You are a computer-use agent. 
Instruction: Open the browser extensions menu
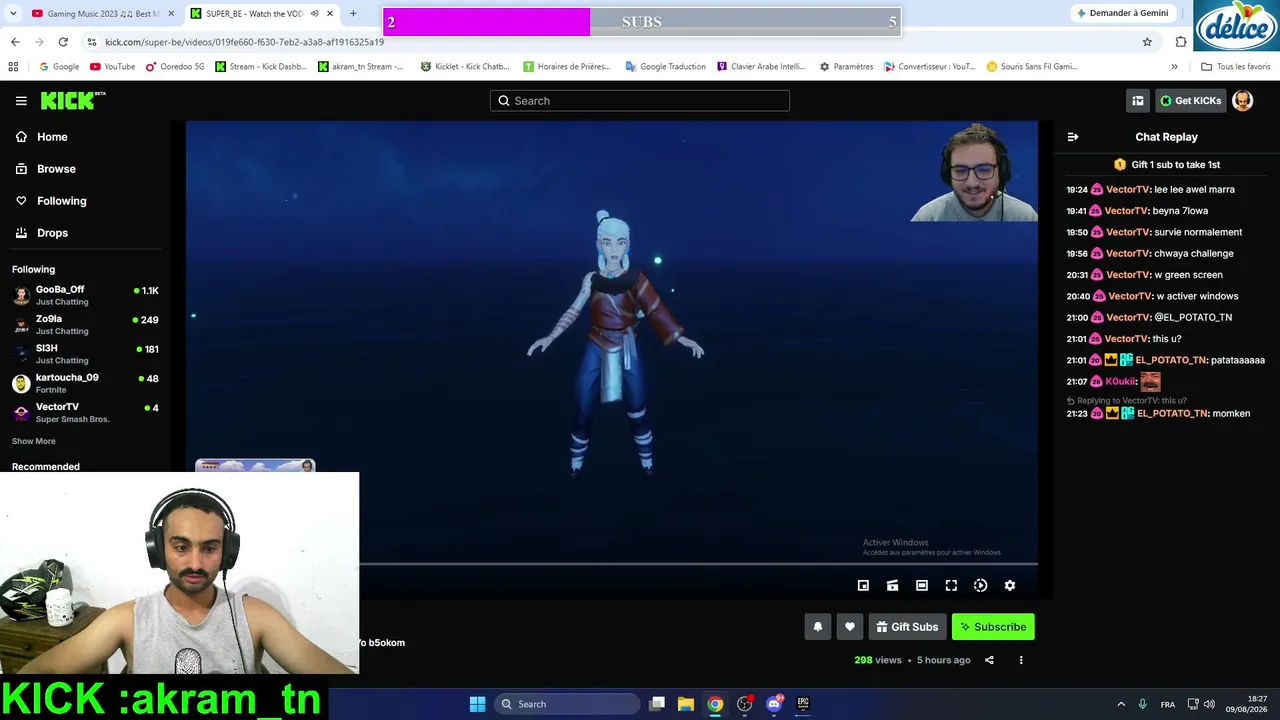(1181, 42)
